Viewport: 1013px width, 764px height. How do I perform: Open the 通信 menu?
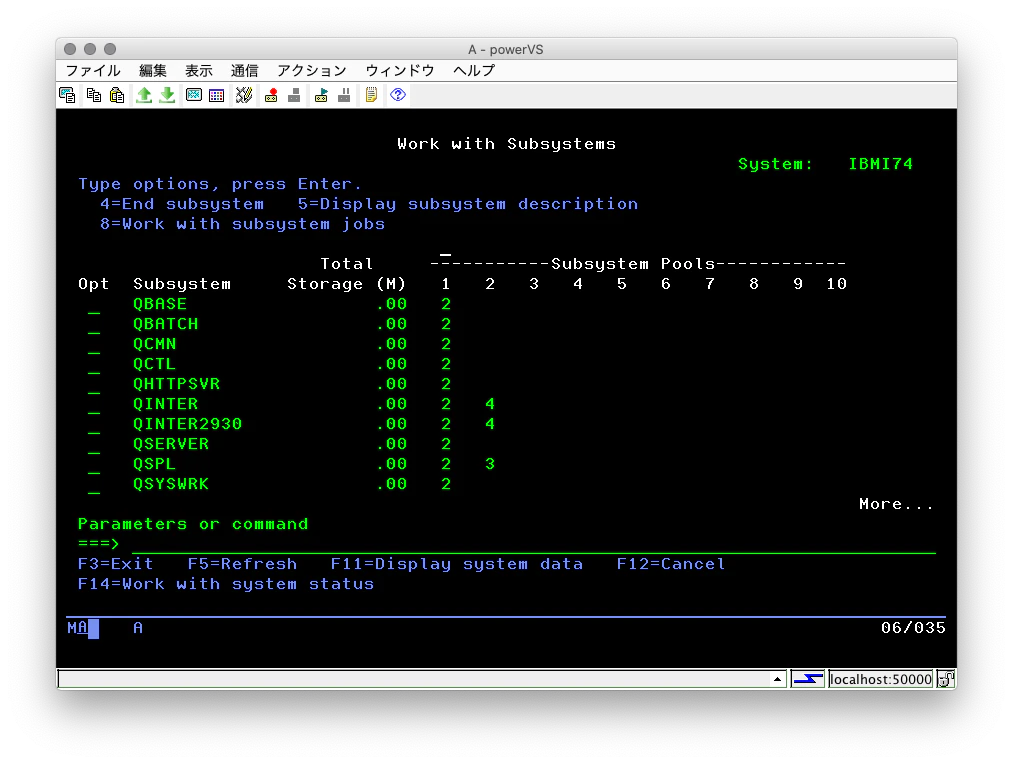(244, 70)
